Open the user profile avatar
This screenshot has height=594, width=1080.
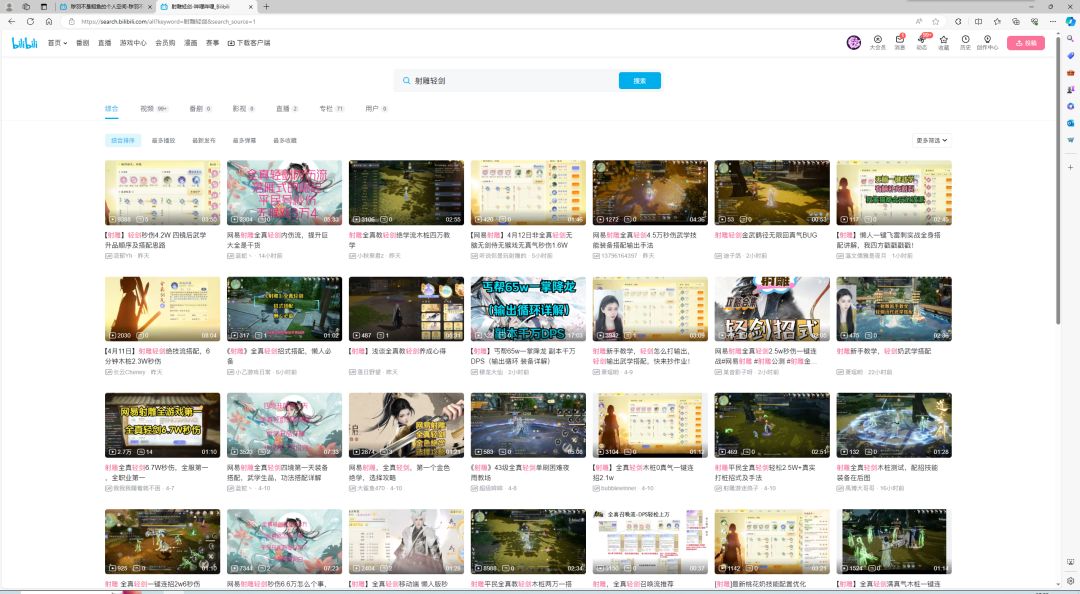853,43
